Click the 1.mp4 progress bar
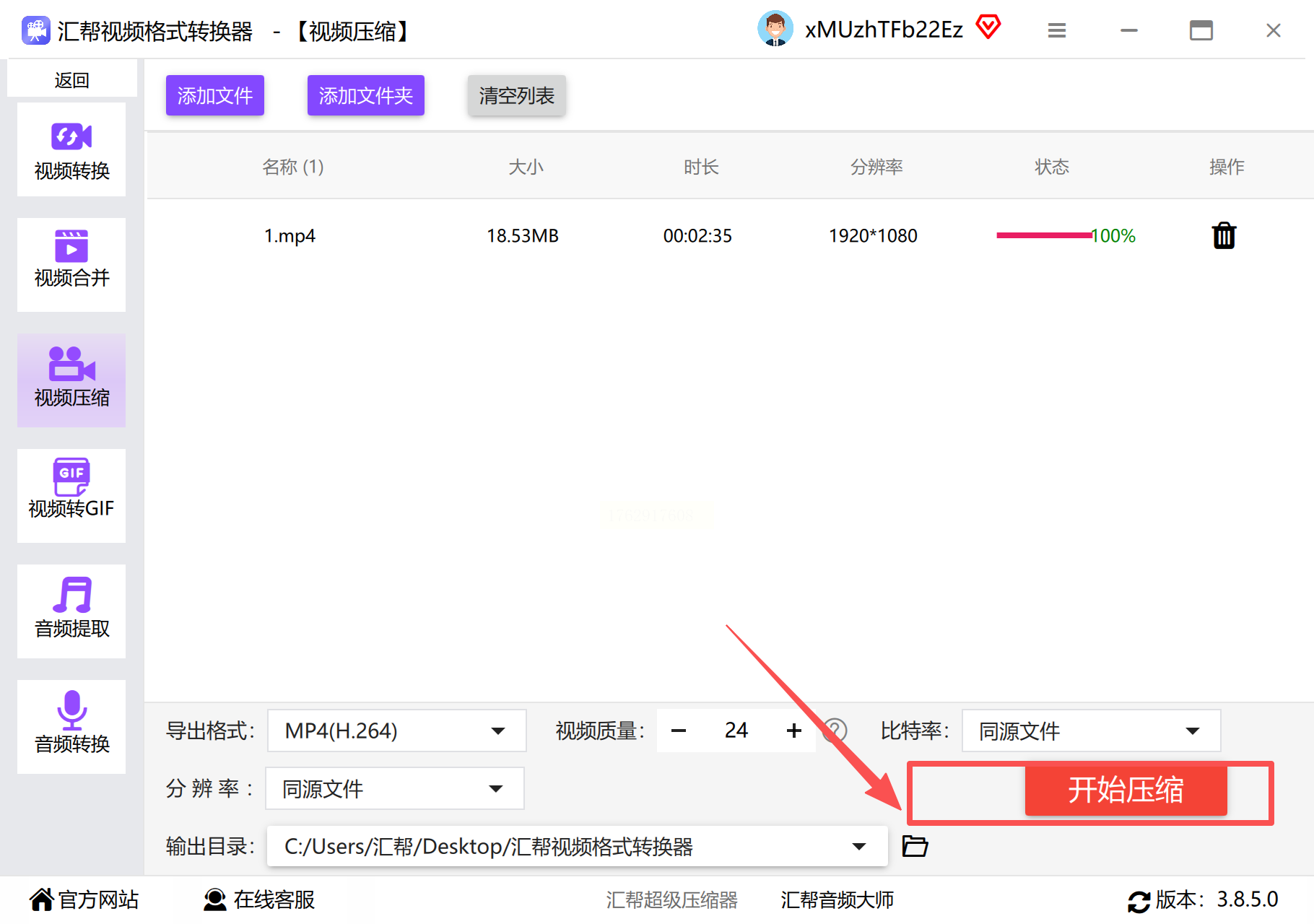 coord(1044,235)
